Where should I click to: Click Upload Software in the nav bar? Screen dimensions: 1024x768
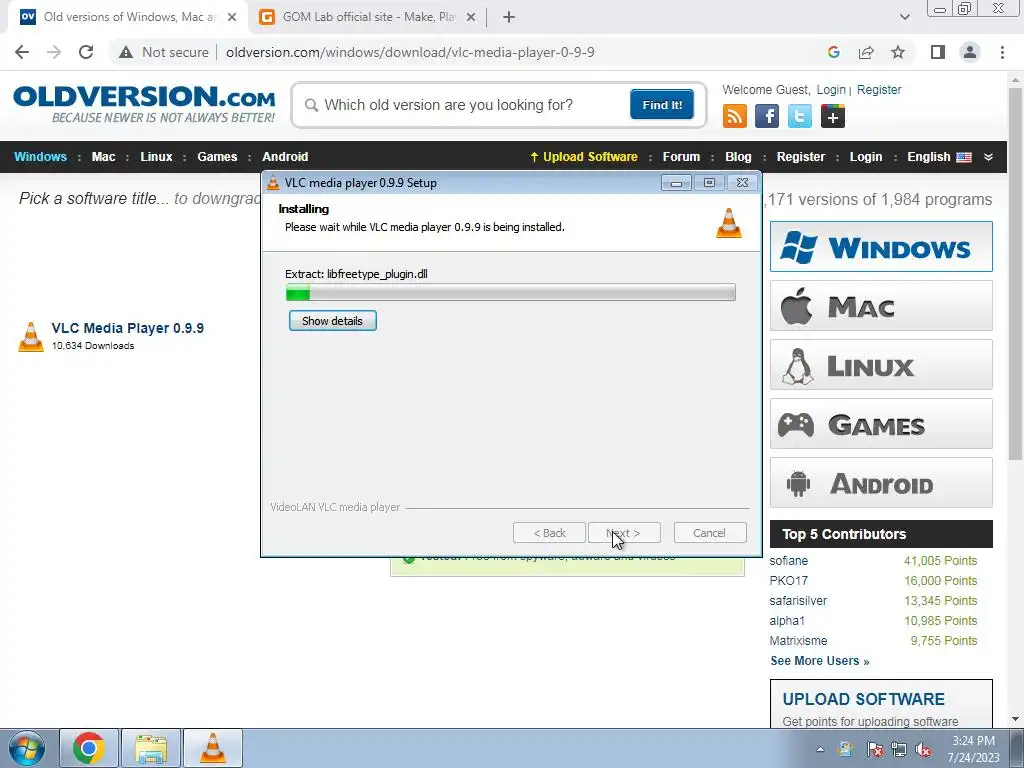[x=584, y=157]
